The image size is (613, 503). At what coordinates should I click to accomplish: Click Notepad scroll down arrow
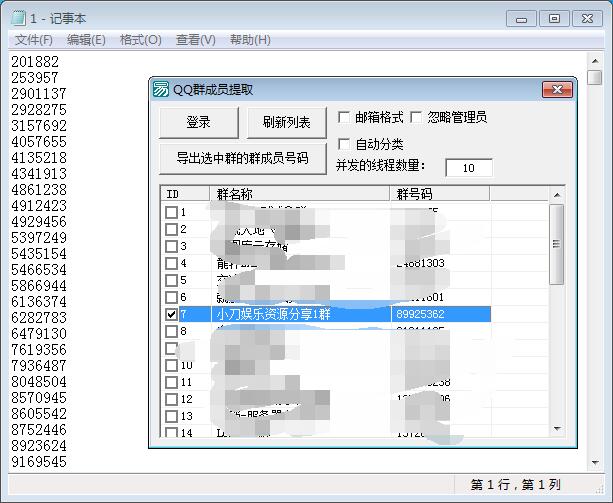pos(595,463)
